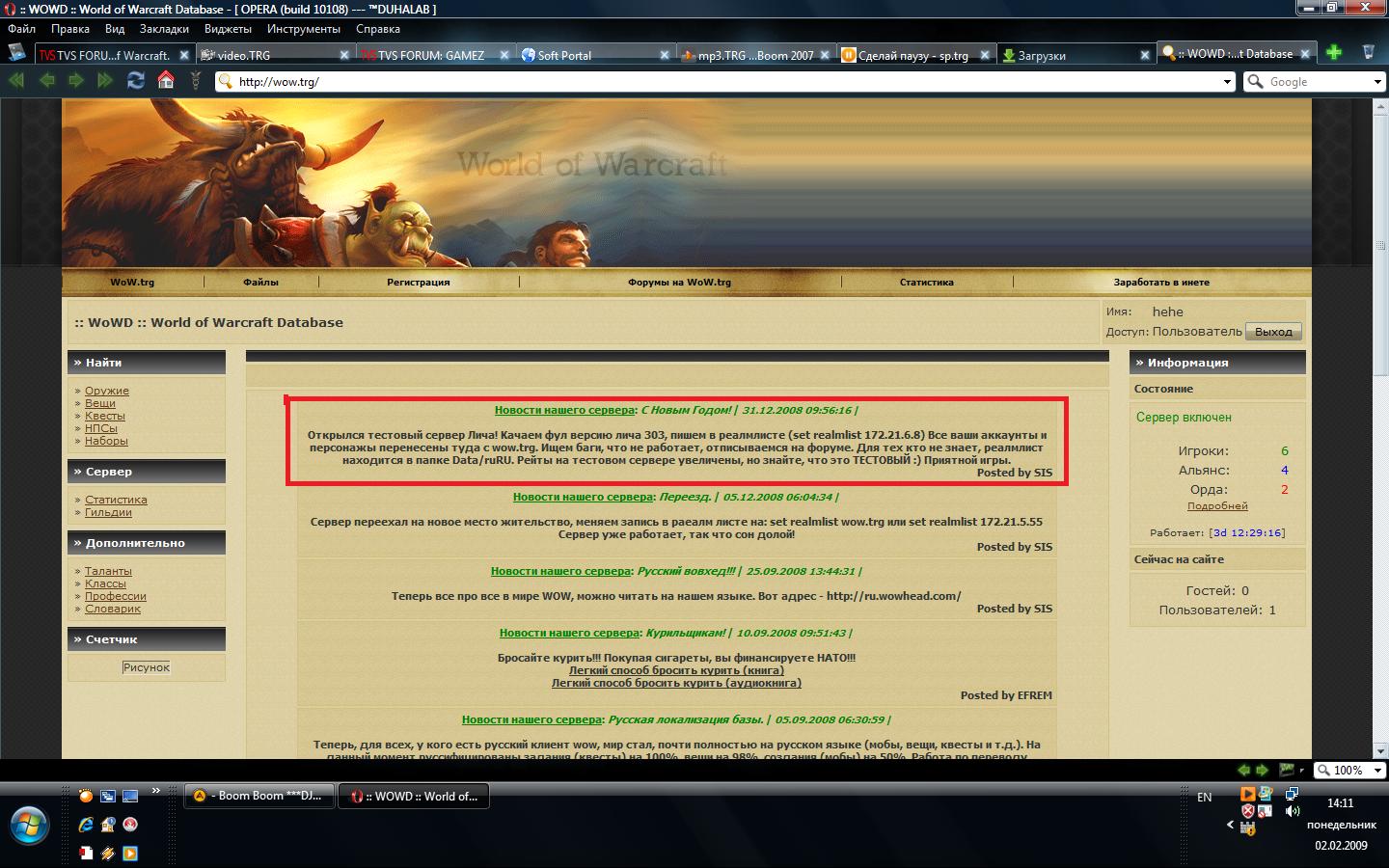1389x868 pixels.
Task: Go to the browser Home page icon
Action: tap(166, 81)
